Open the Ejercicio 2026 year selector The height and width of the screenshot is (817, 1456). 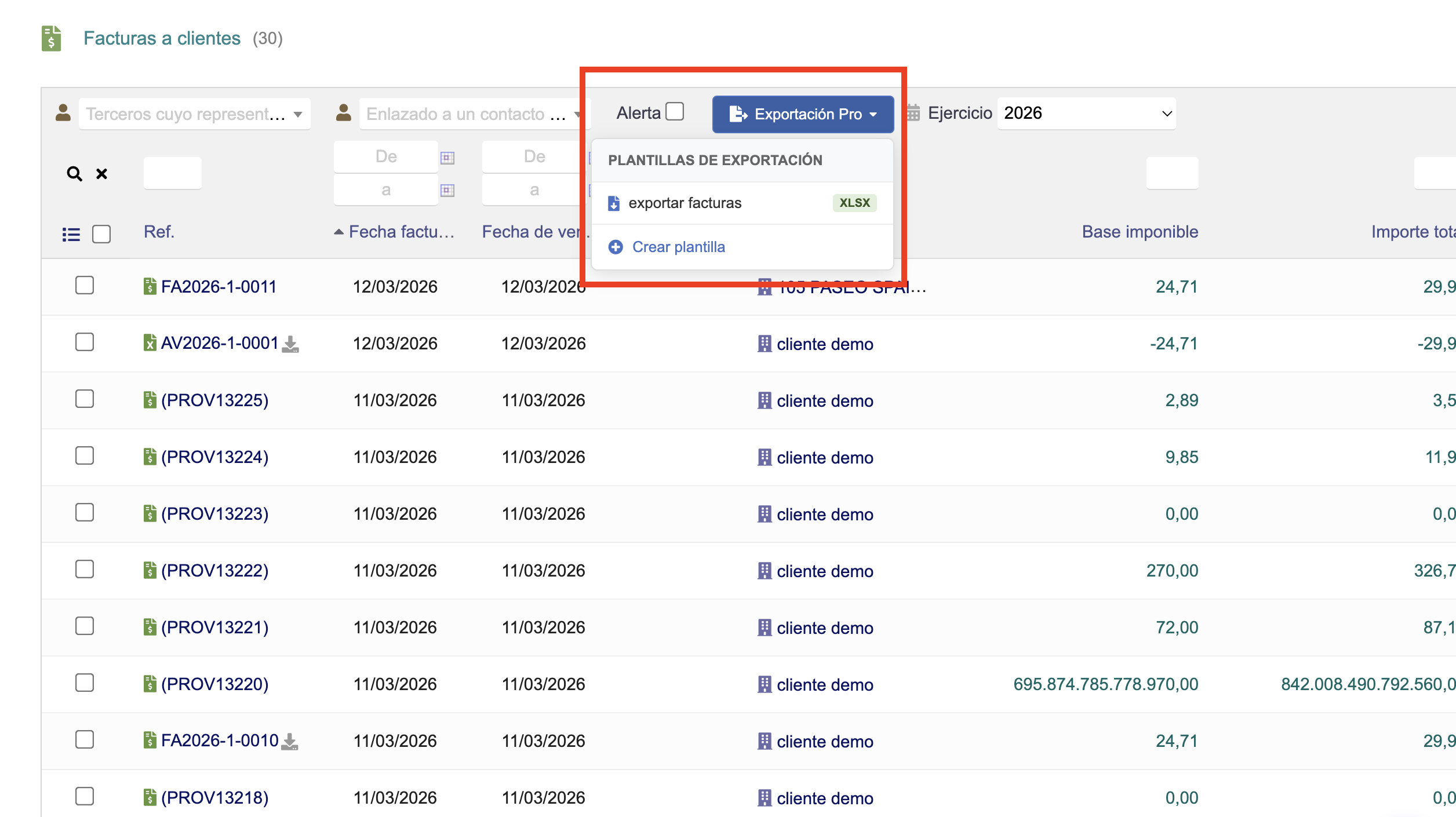pos(1086,113)
